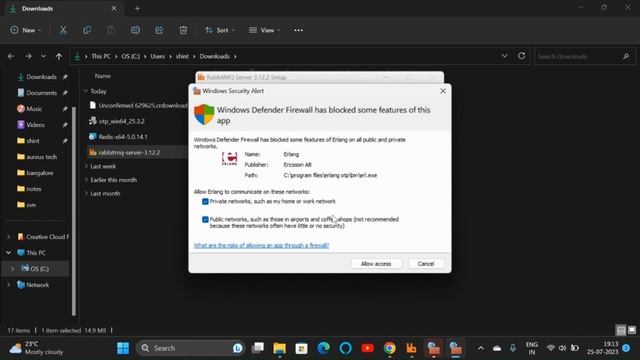Open YouTube app on the taskbar
The image size is (640, 360).
pyautogui.click(x=367, y=348)
